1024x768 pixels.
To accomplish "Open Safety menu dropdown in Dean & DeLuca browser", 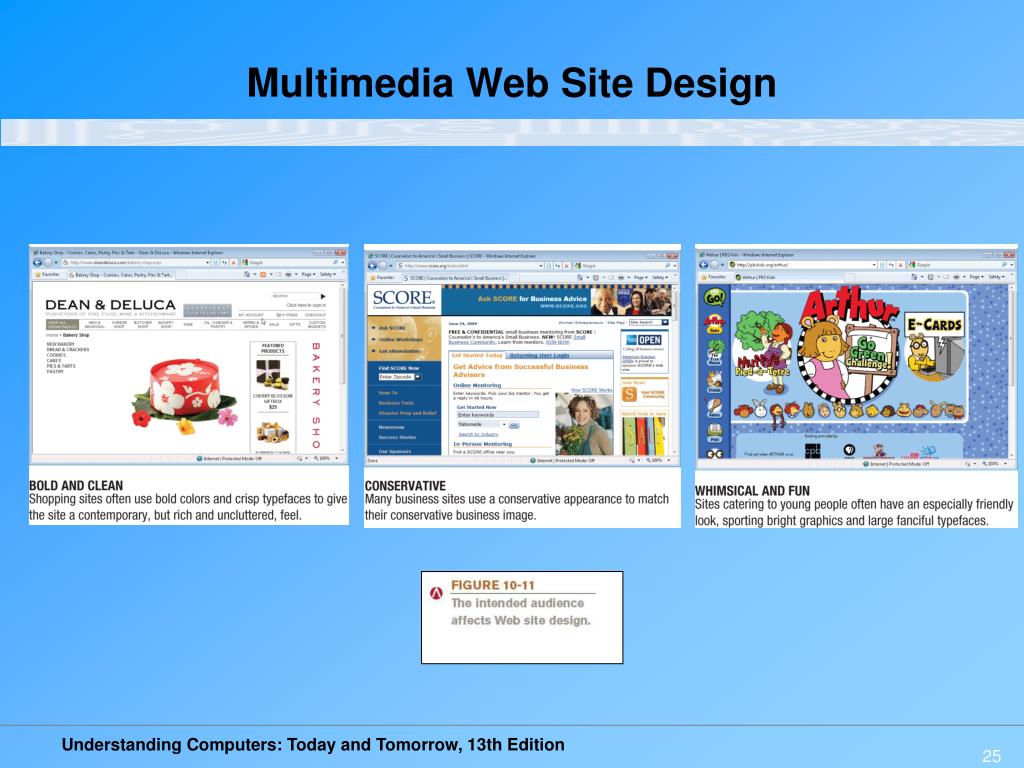I will coord(327,274).
